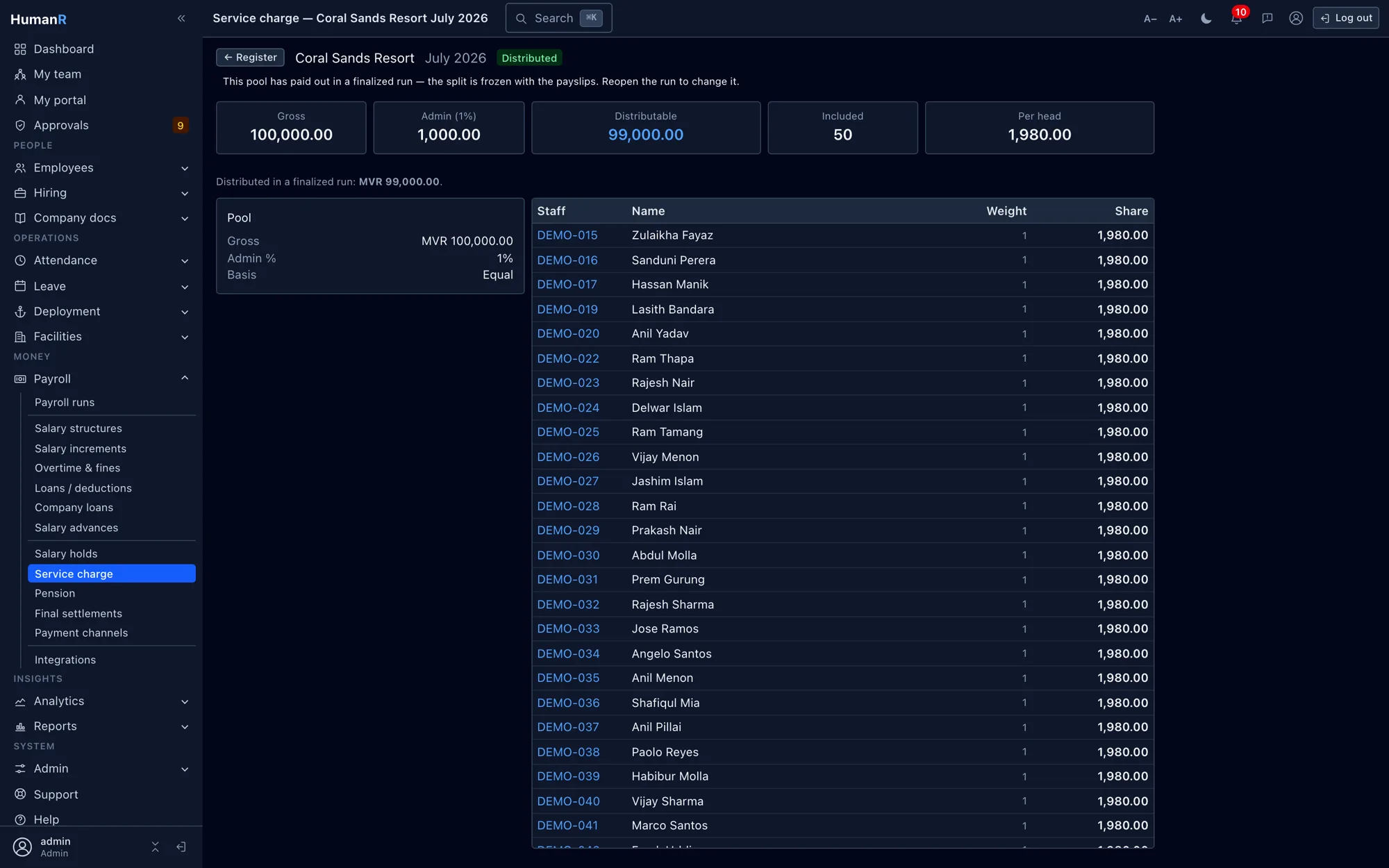Open Final settlements submenu item
Screen dimensions: 1389x868
point(111,614)
